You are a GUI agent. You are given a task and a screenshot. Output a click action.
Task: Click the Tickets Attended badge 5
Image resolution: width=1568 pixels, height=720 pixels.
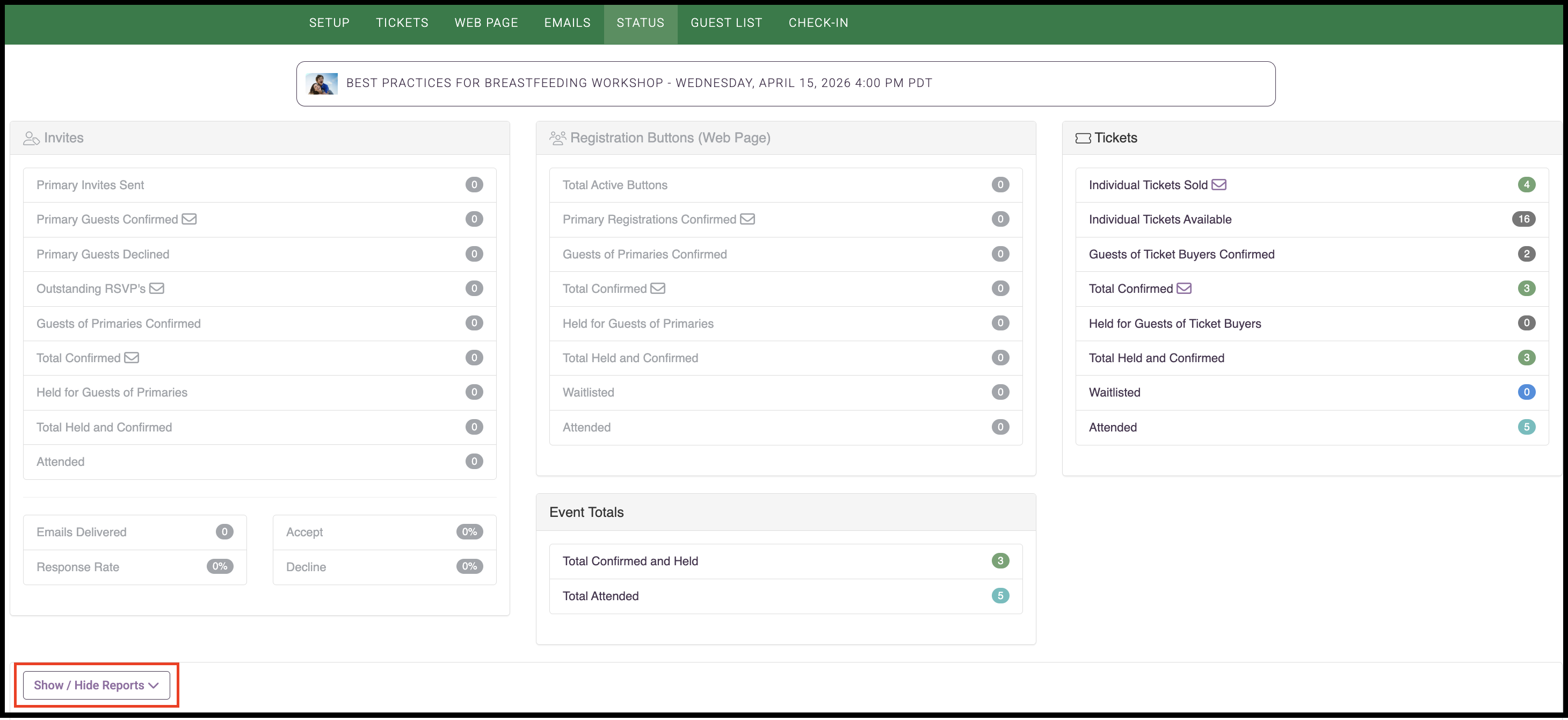point(1526,427)
